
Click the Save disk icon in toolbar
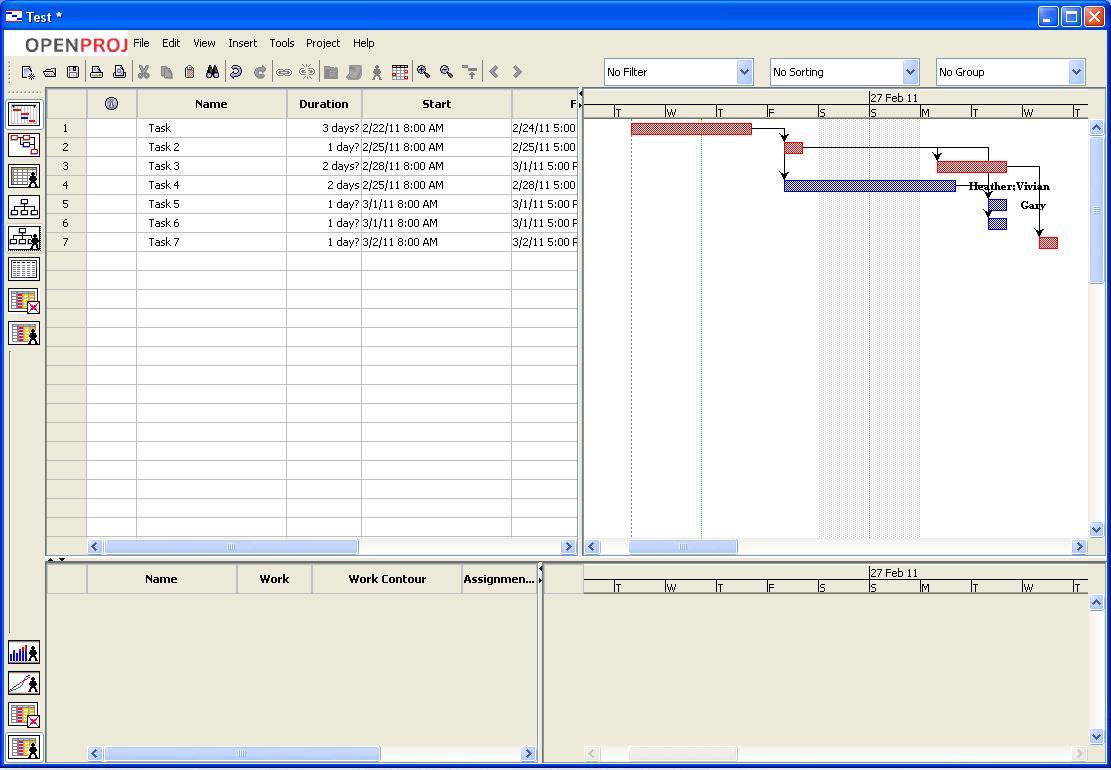73,72
